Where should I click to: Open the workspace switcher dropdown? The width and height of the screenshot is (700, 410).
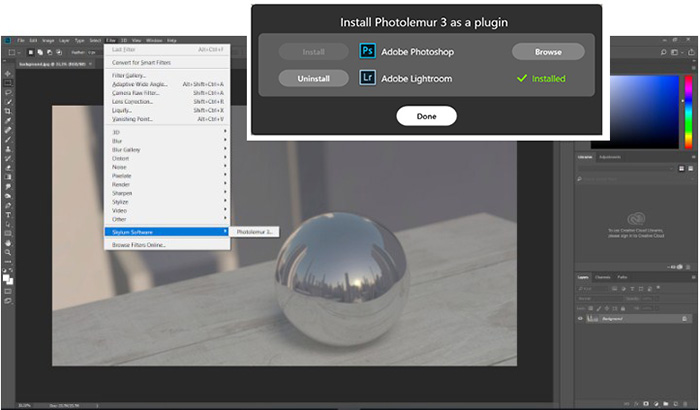[x=675, y=52]
